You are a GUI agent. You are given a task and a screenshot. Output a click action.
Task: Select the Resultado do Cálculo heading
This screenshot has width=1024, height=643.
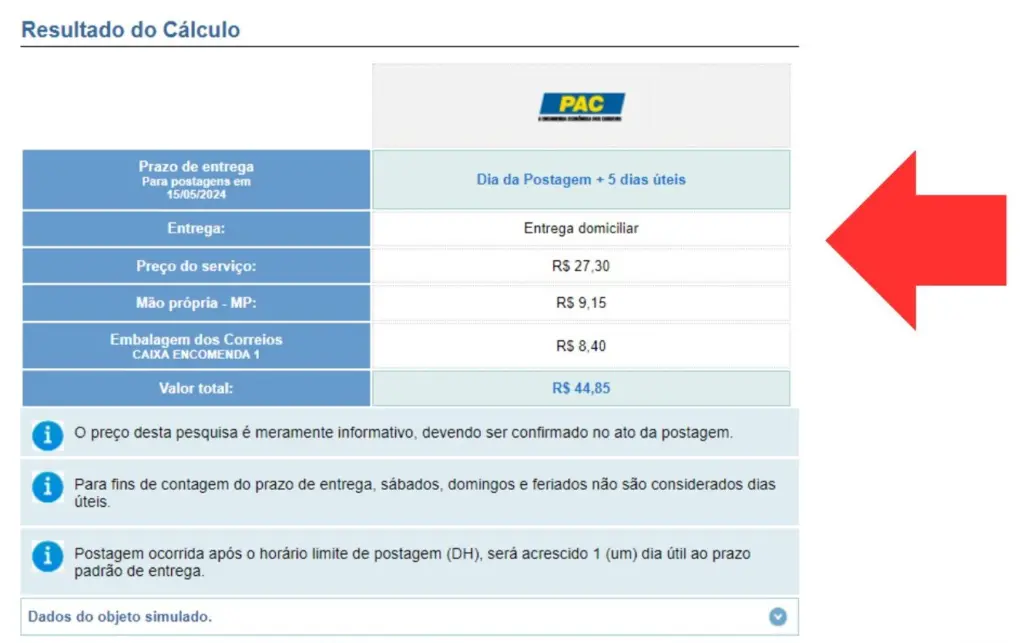pos(131,29)
